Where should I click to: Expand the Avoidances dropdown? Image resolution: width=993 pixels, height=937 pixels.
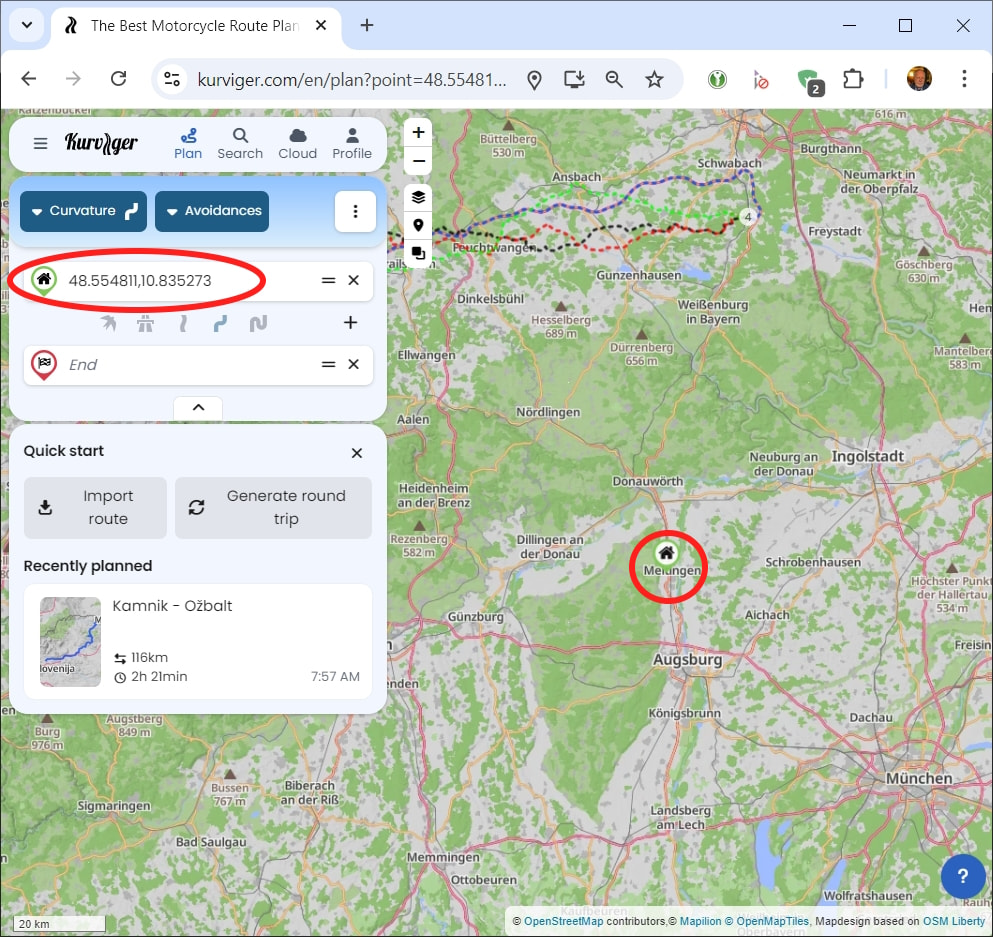coord(212,211)
